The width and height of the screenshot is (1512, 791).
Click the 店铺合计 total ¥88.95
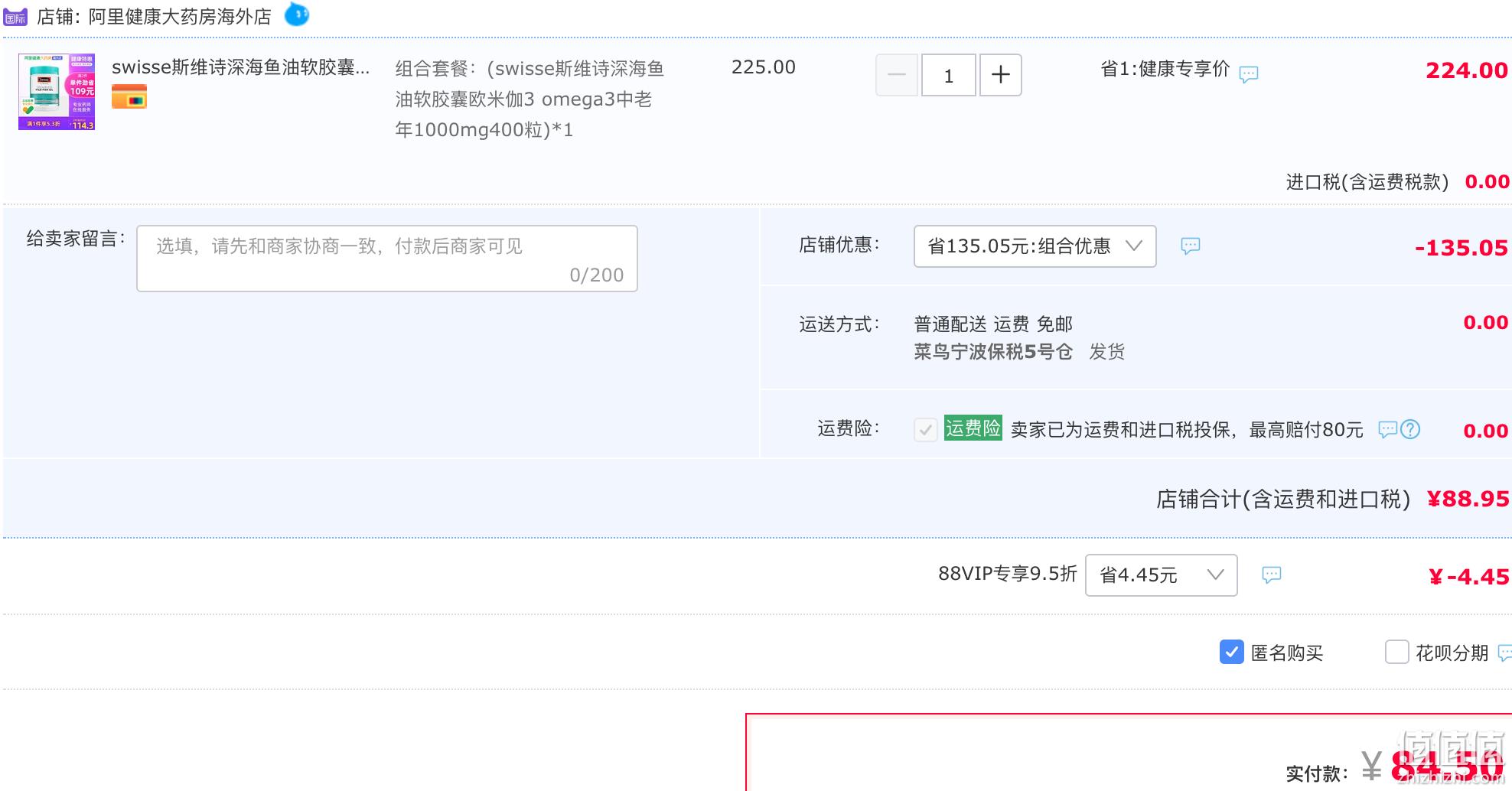click(x=1468, y=500)
